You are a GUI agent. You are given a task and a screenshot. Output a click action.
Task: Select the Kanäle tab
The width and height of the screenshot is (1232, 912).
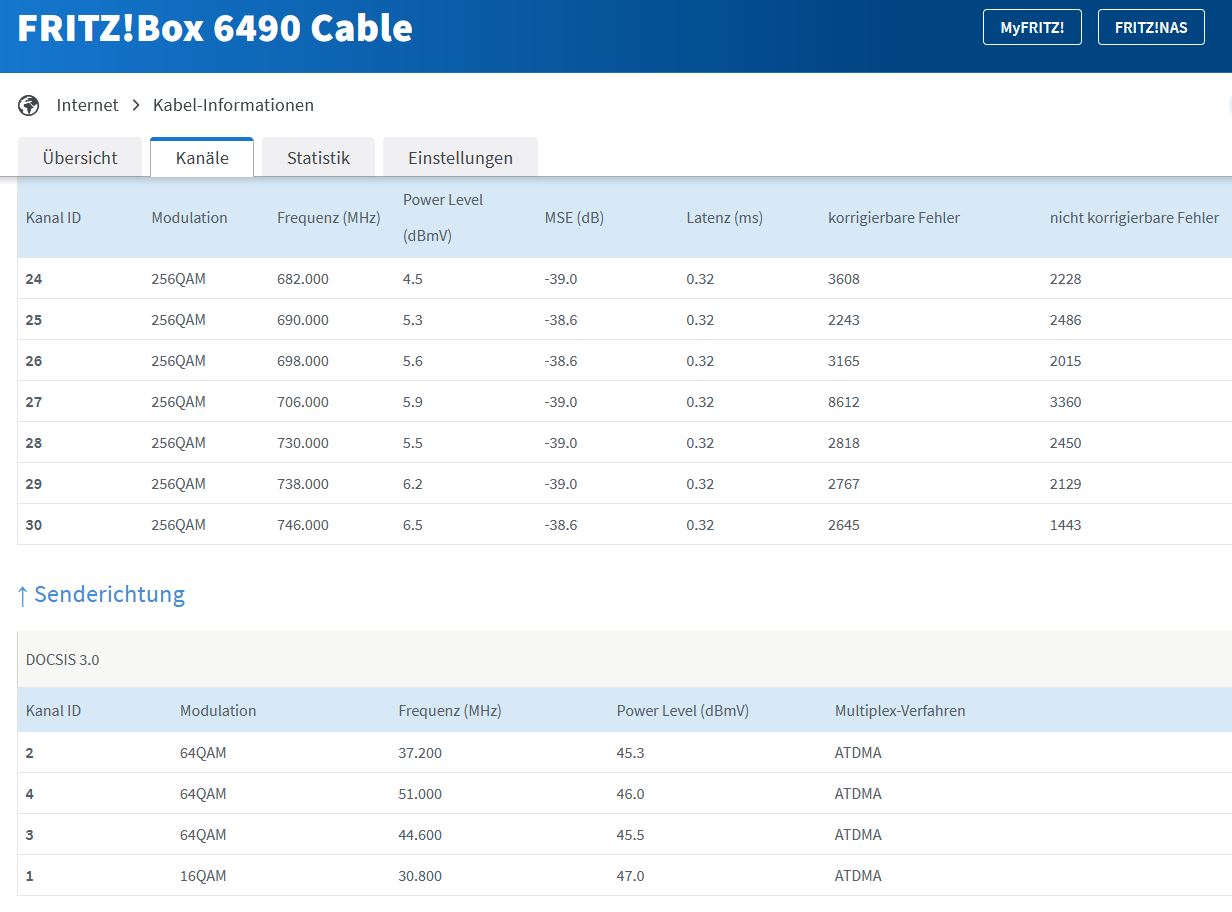[x=202, y=158]
